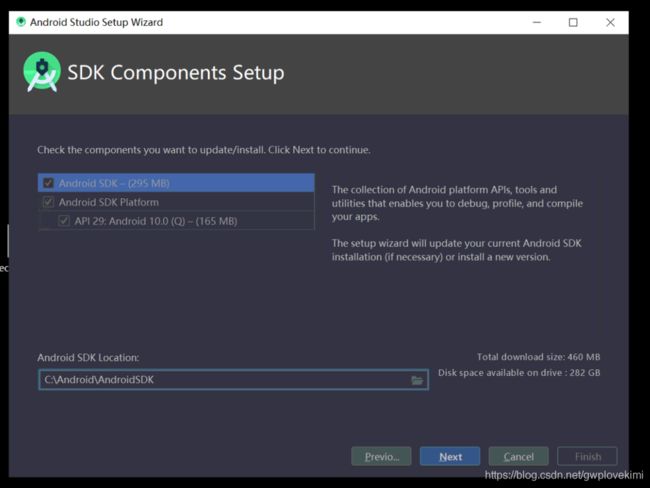Click the disabled Finish button

(587, 456)
